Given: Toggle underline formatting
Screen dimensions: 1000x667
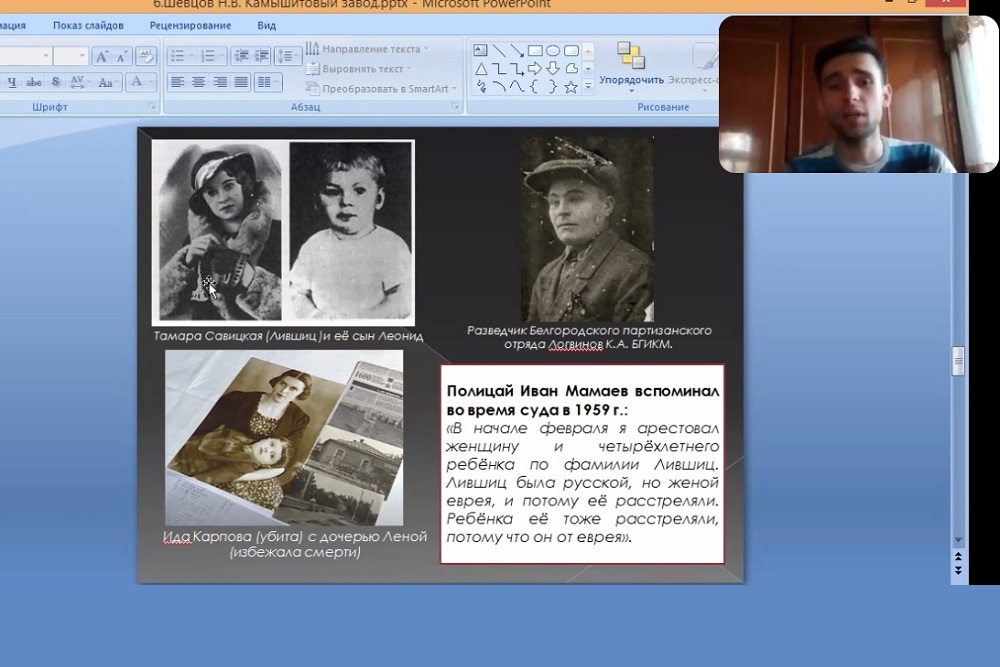Looking at the screenshot, I should coord(12,82).
